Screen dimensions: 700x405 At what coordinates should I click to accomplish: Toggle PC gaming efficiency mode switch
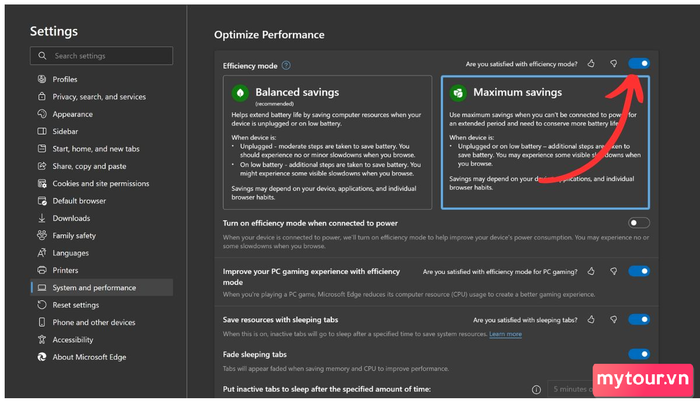coord(639,271)
